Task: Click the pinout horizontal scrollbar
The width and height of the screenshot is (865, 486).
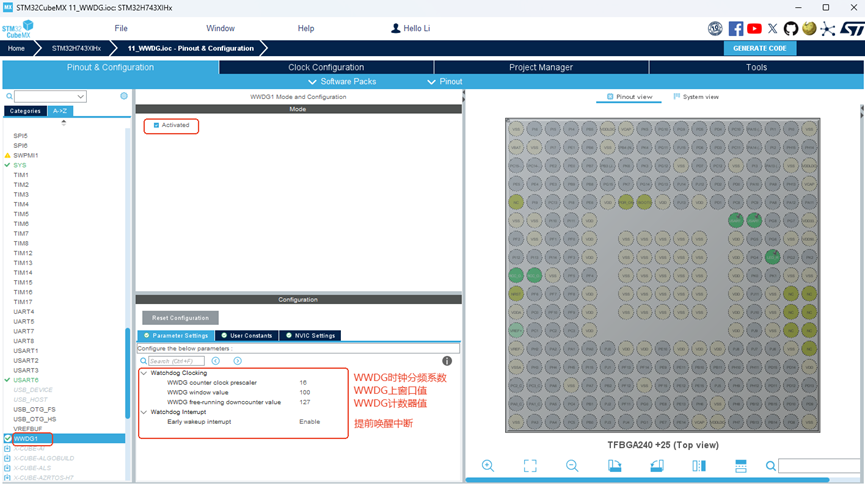Action: (647, 480)
